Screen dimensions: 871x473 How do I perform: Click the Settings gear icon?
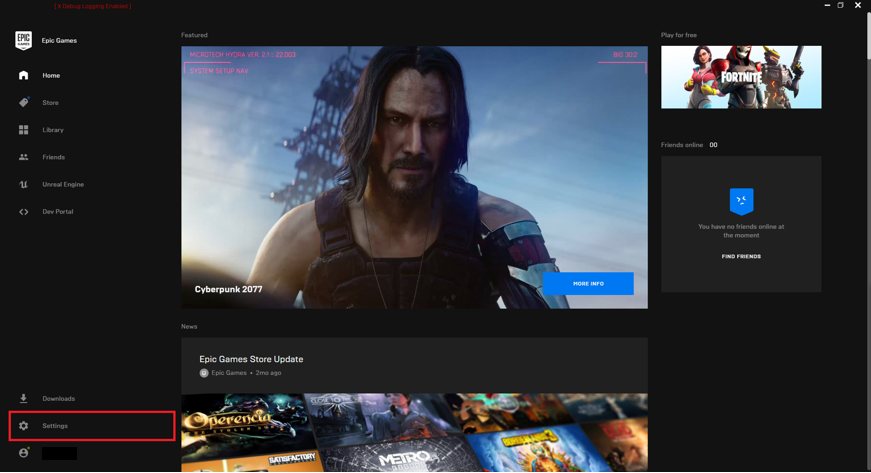coord(23,426)
